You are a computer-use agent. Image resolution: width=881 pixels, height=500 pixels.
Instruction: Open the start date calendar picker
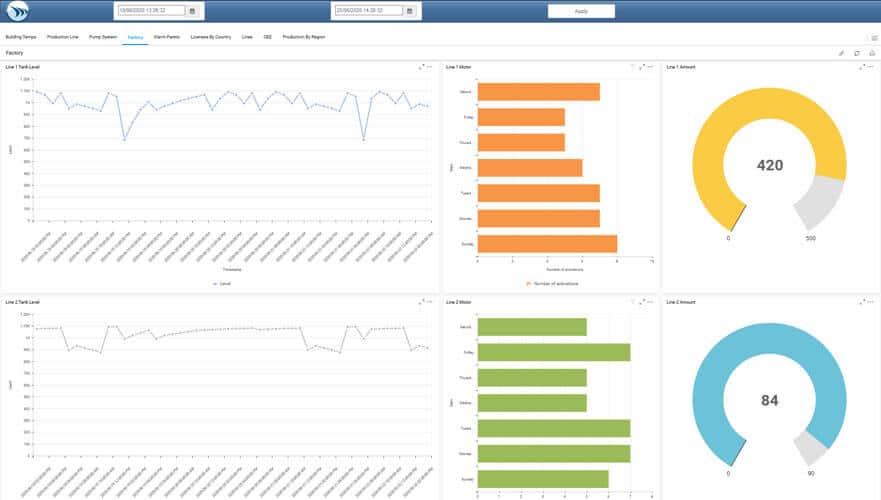tap(192, 11)
